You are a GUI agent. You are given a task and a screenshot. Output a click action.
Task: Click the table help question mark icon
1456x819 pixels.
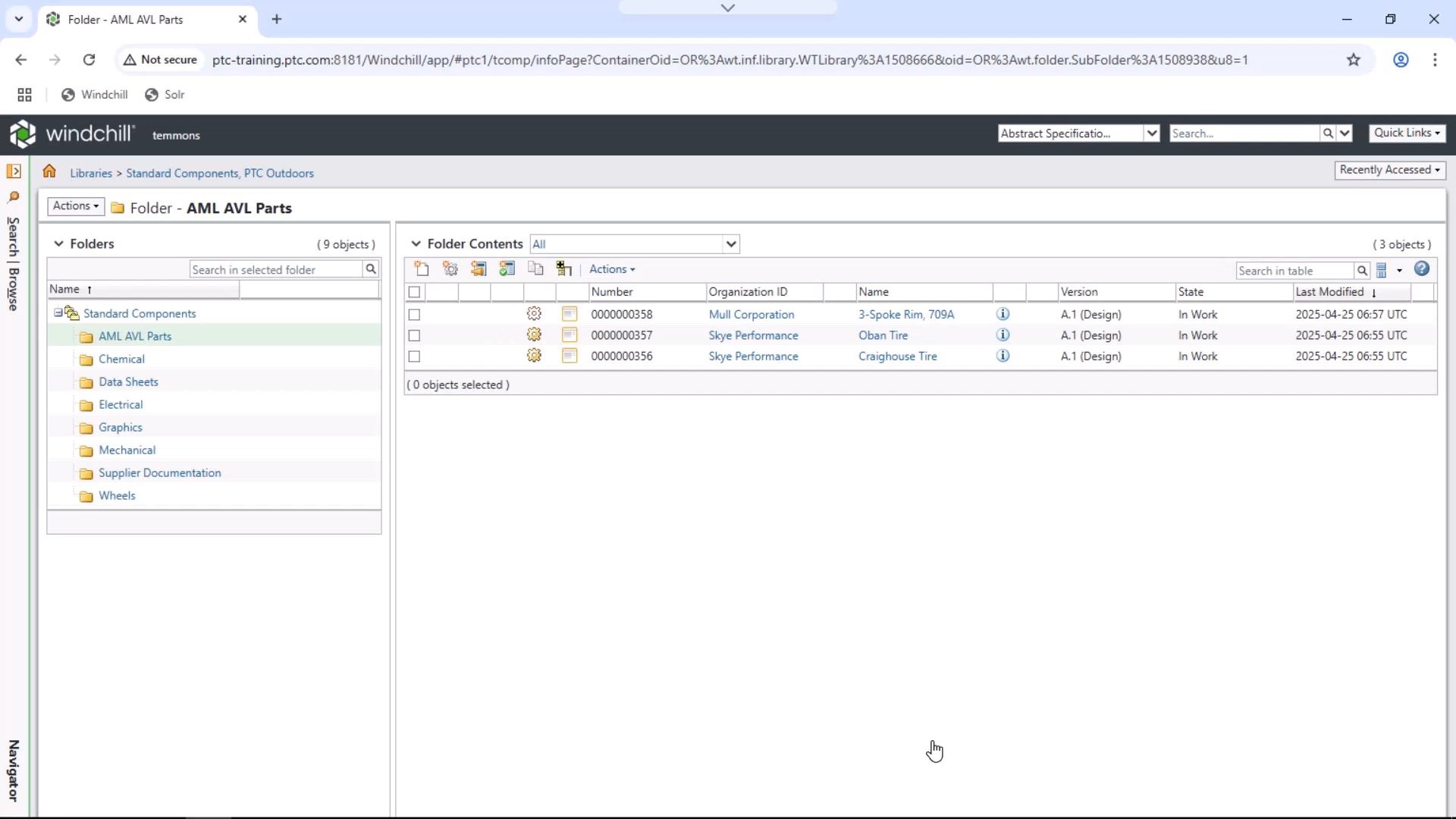pyautogui.click(x=1422, y=269)
